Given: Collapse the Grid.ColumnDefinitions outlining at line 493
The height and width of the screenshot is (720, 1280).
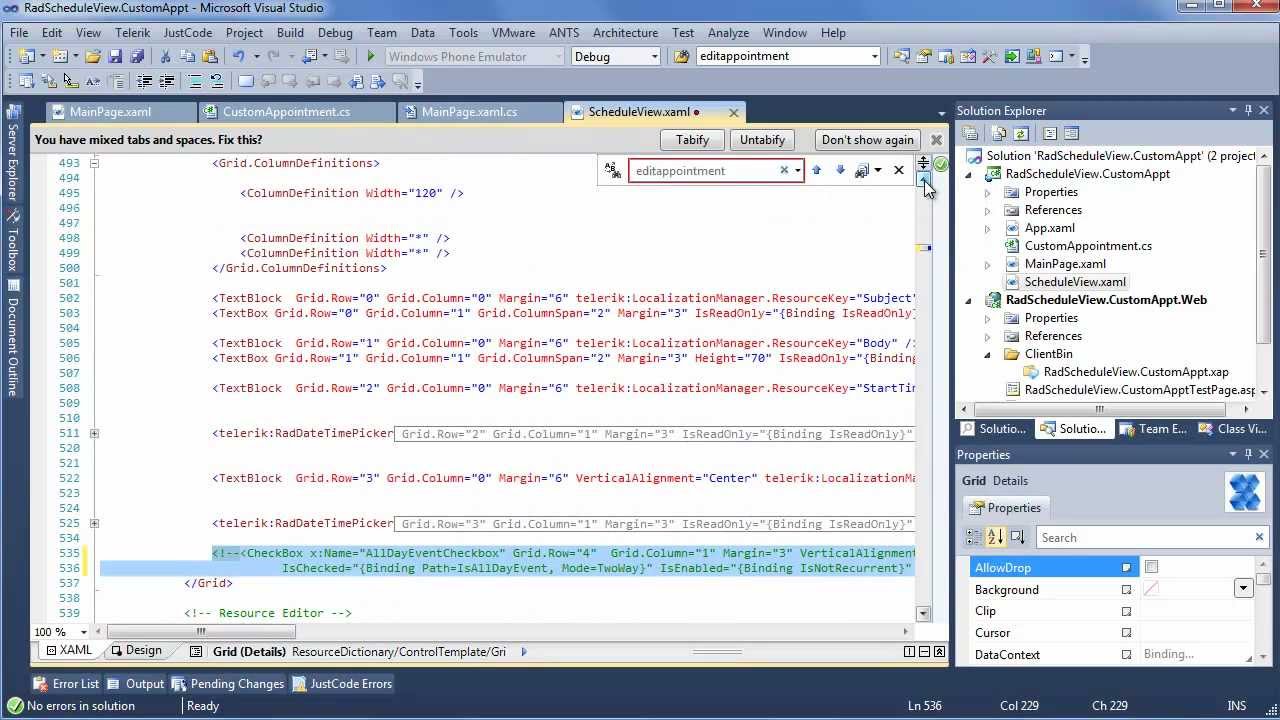Looking at the screenshot, I should coord(94,163).
